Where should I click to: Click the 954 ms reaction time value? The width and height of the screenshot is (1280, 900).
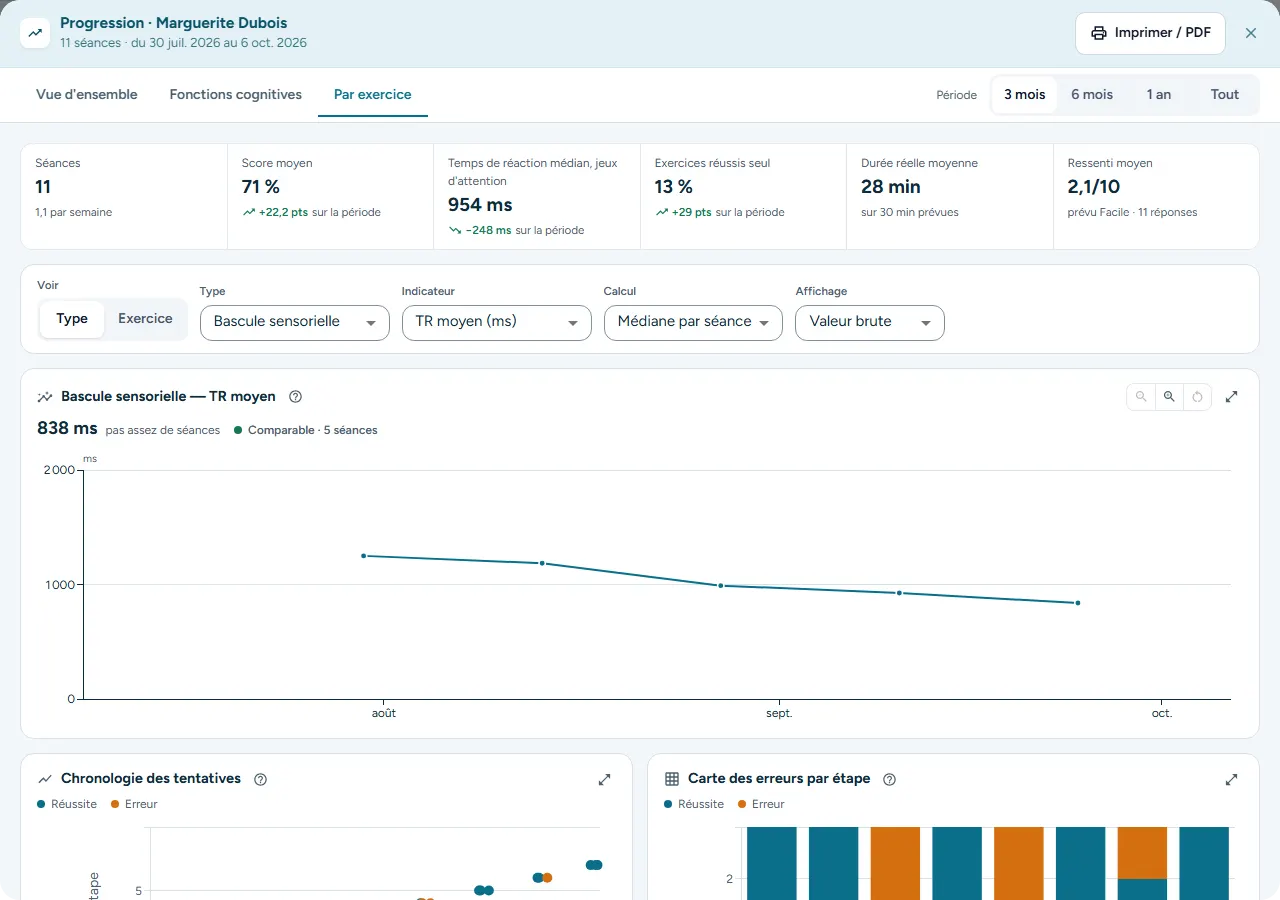click(480, 205)
